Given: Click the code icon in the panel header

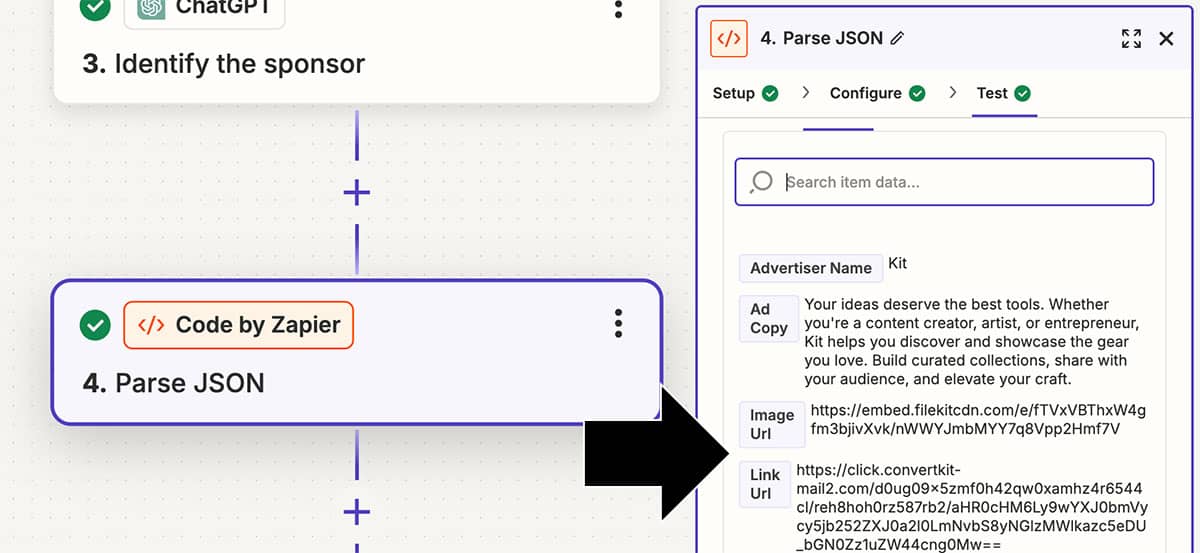Looking at the screenshot, I should point(729,39).
